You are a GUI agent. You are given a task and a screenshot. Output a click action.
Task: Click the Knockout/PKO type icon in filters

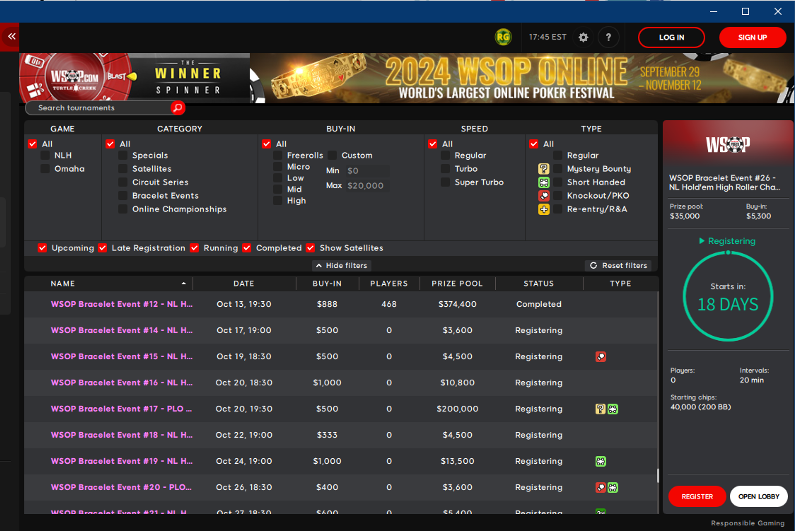click(544, 196)
